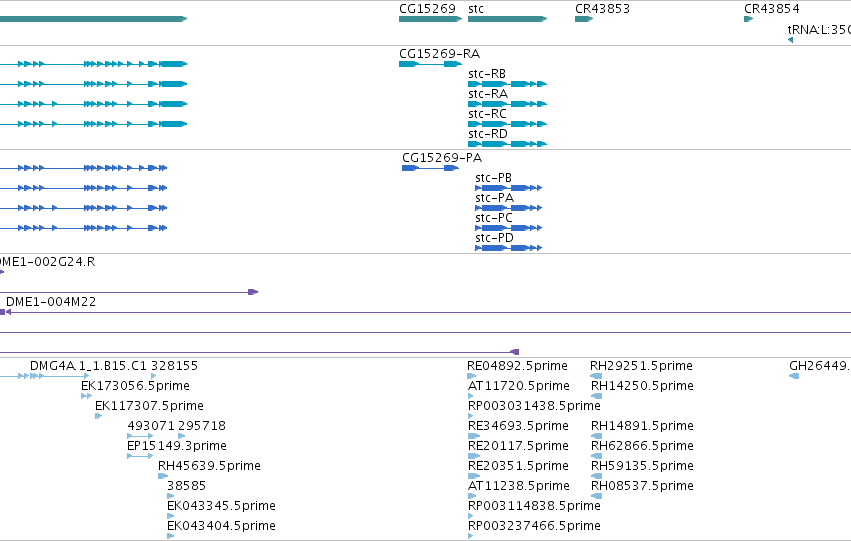Select the 38585 feature

coord(170,496)
